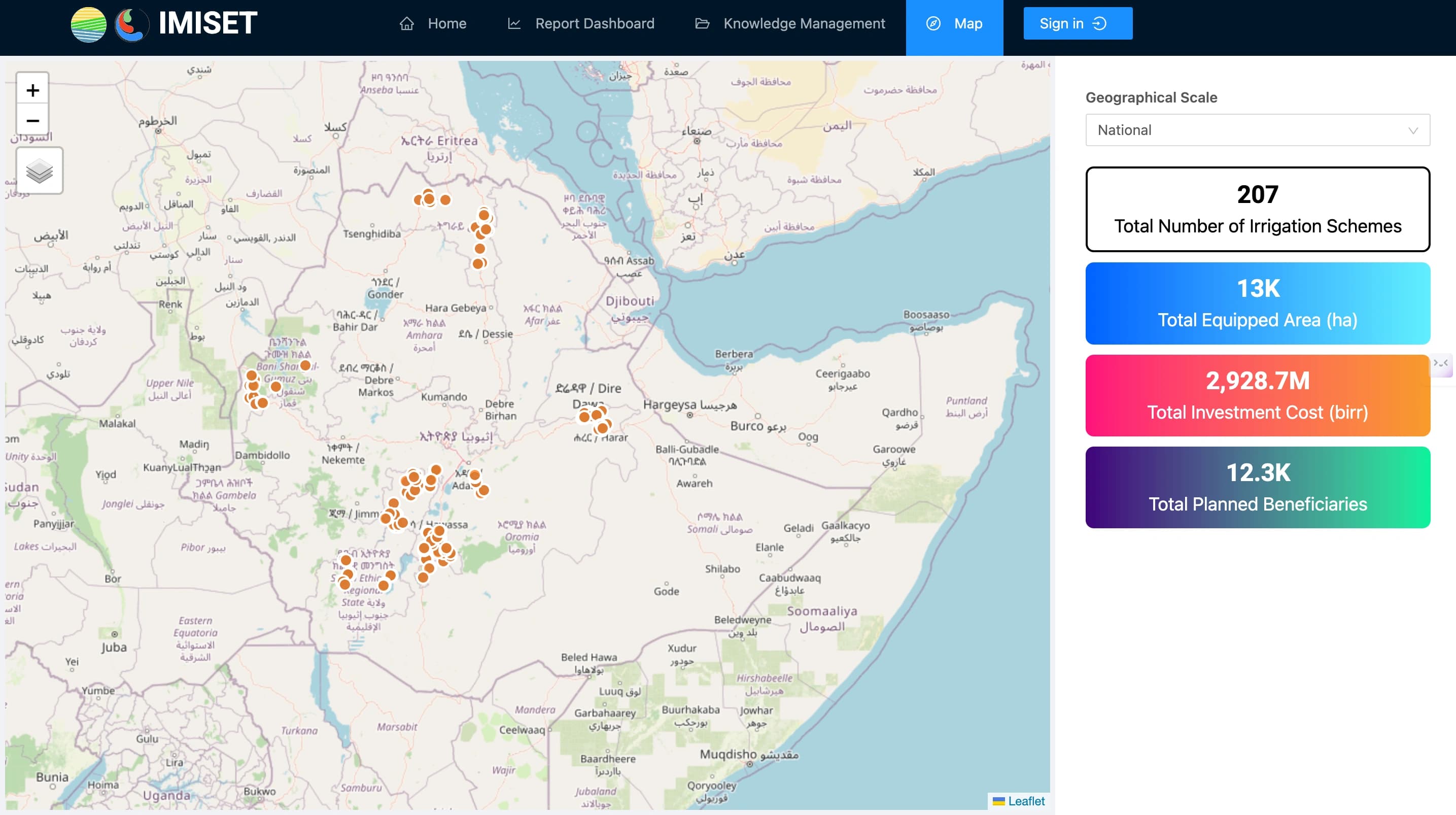Zoom out with the map minus button
Viewport: 1456px width, 815px height.
(33, 120)
